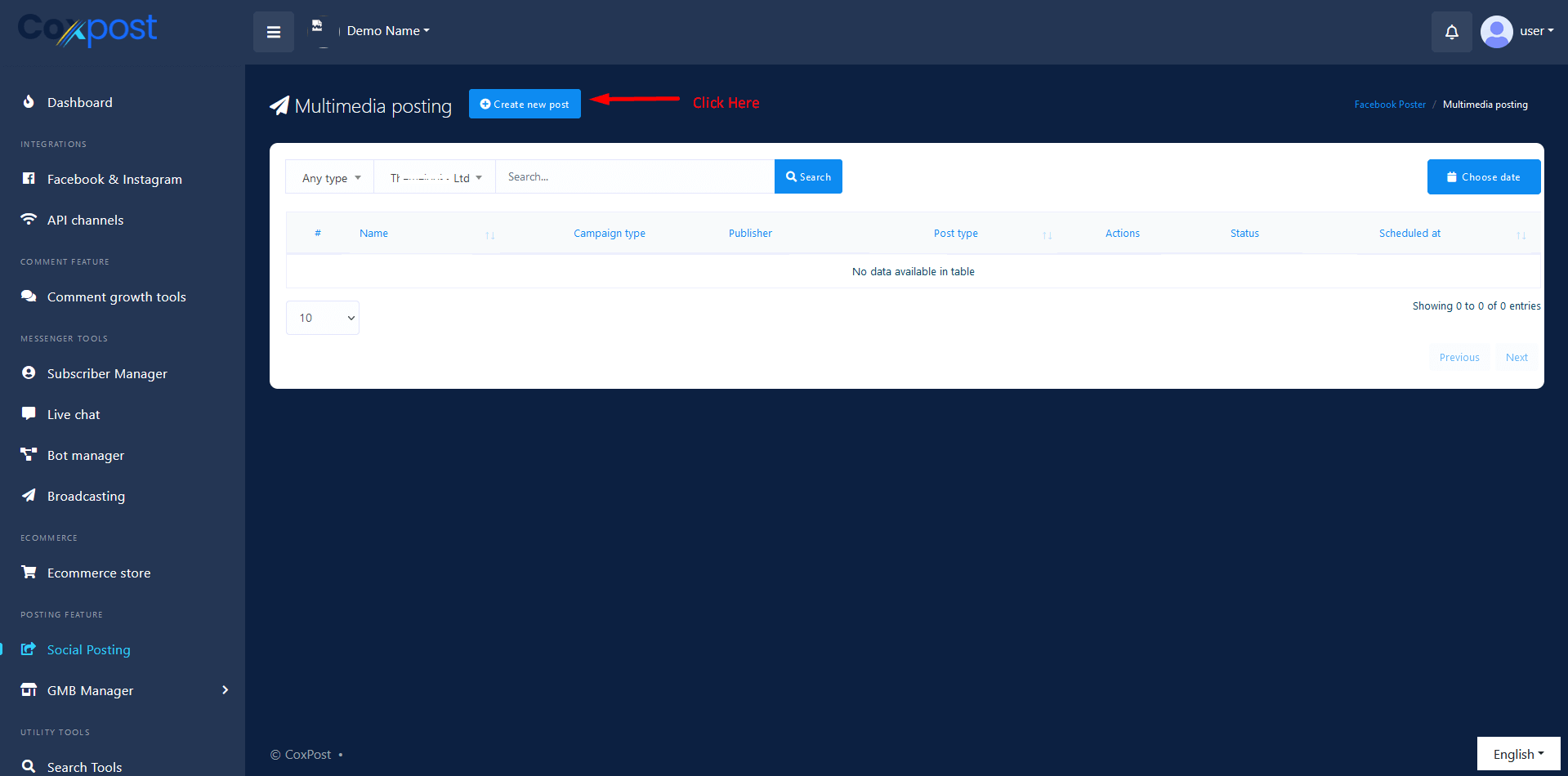Open the Demo Name account dropdown
Viewport: 1568px width, 776px height.
[x=387, y=31]
